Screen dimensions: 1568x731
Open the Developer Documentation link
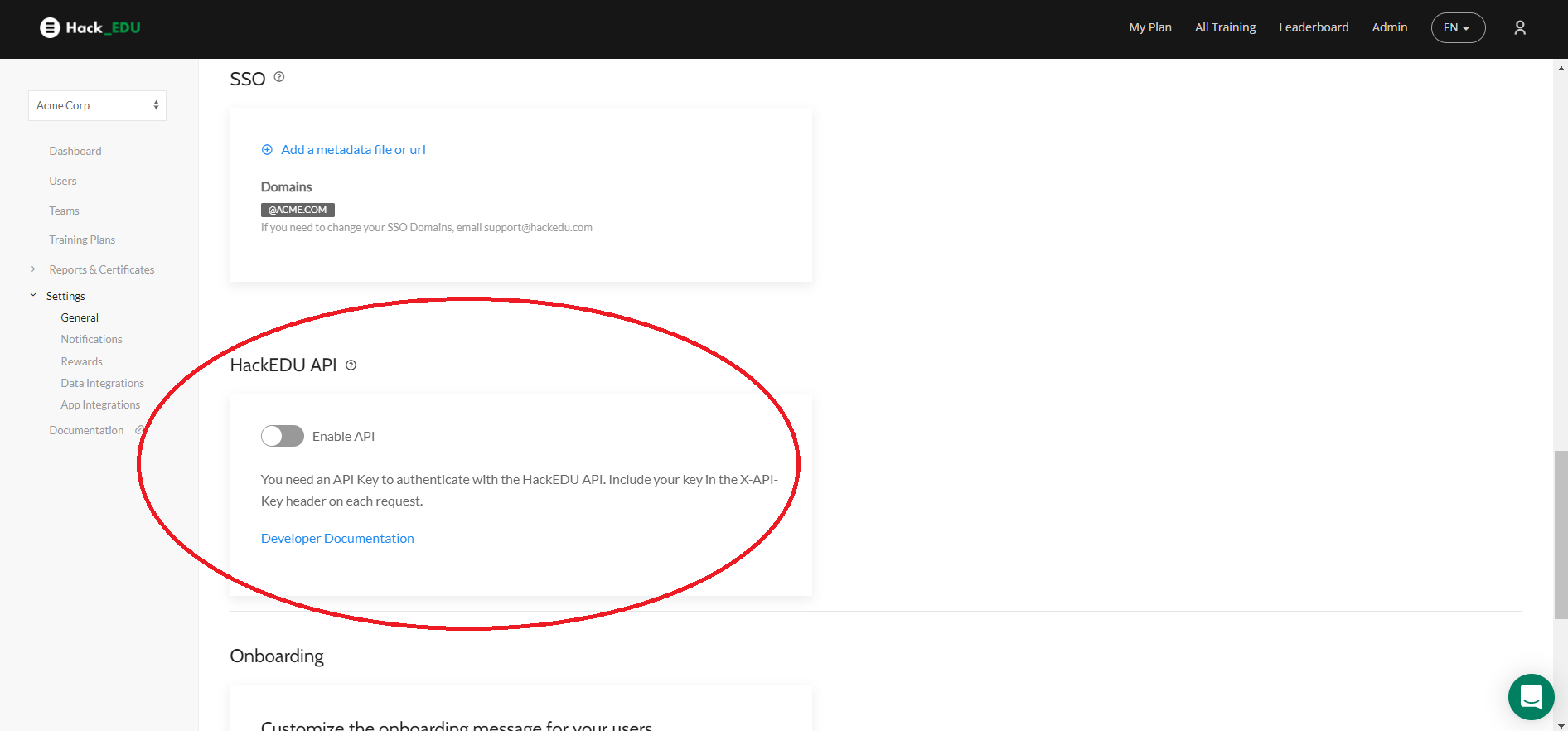[337, 538]
